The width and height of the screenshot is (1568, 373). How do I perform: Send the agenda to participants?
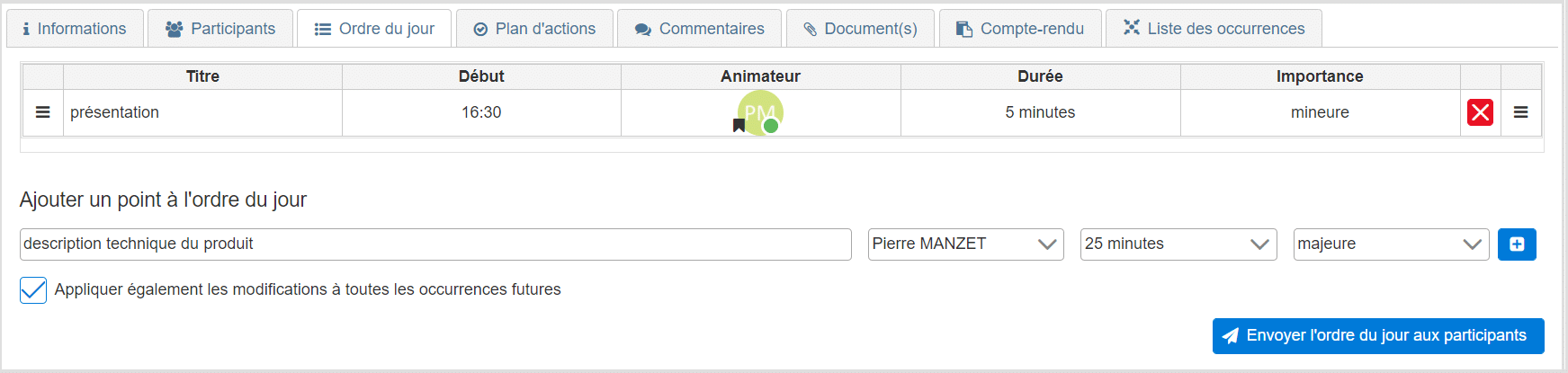click(x=1377, y=336)
